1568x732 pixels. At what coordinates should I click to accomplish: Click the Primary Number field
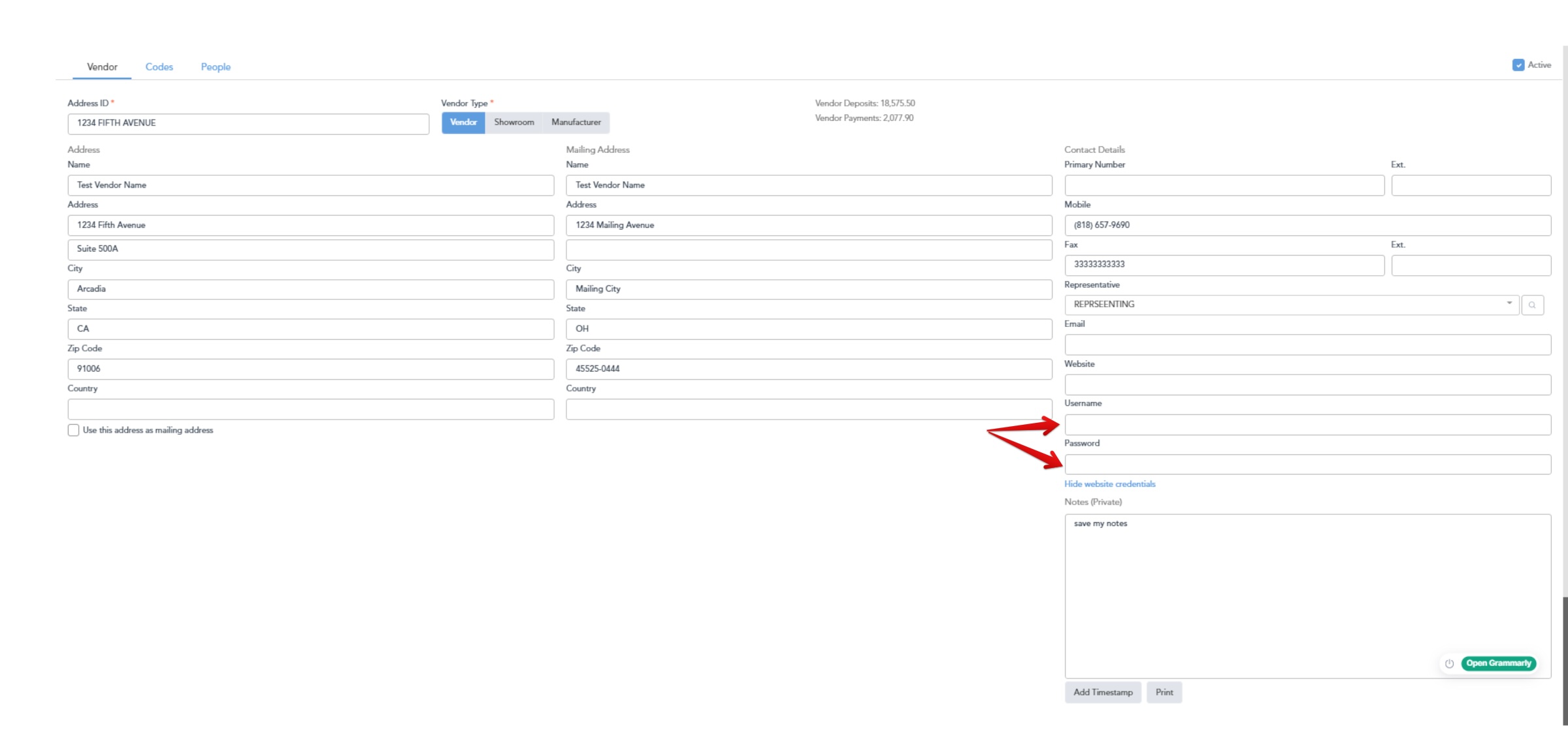(1224, 186)
